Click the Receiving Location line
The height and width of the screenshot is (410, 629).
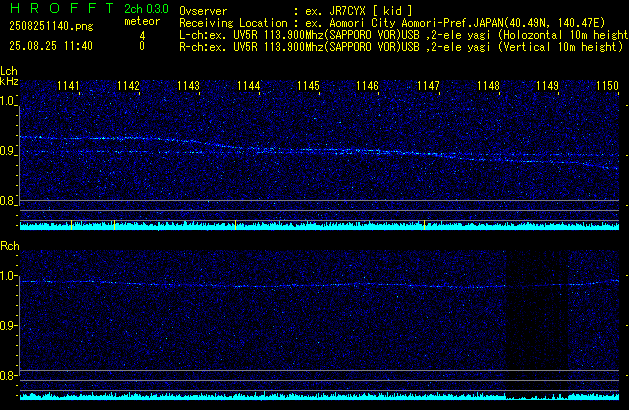click(x=392, y=23)
